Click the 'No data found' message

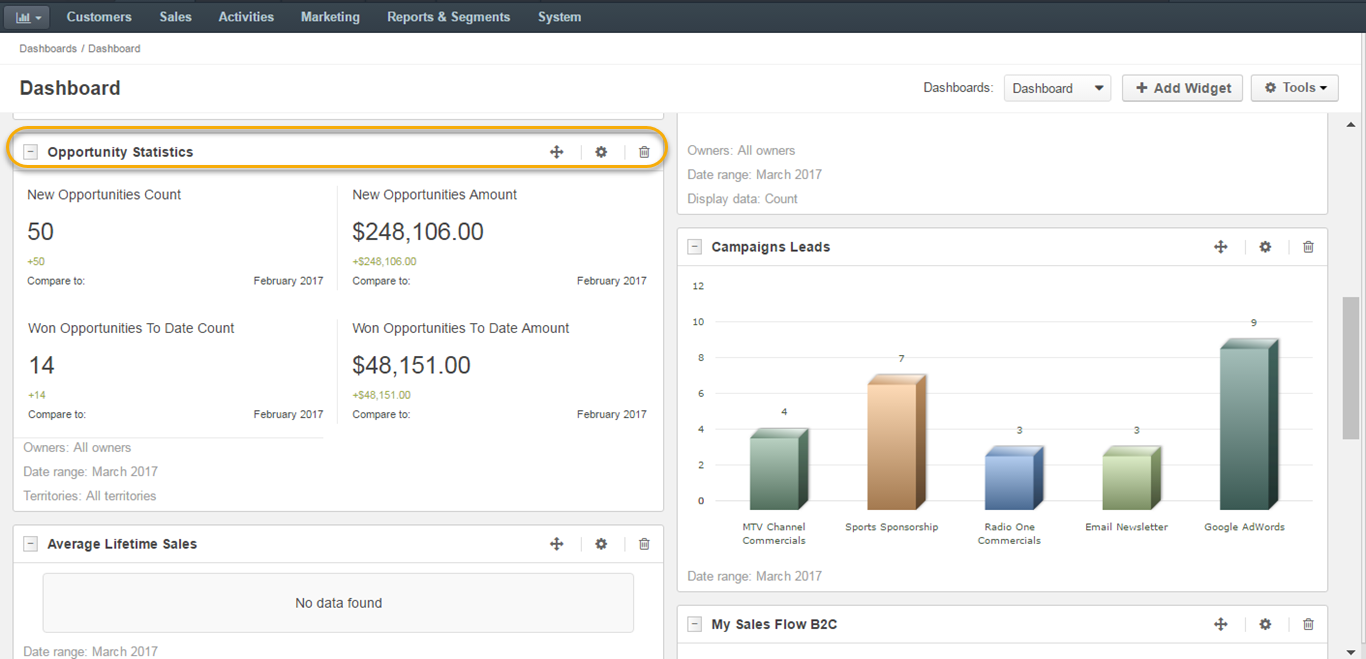(338, 603)
